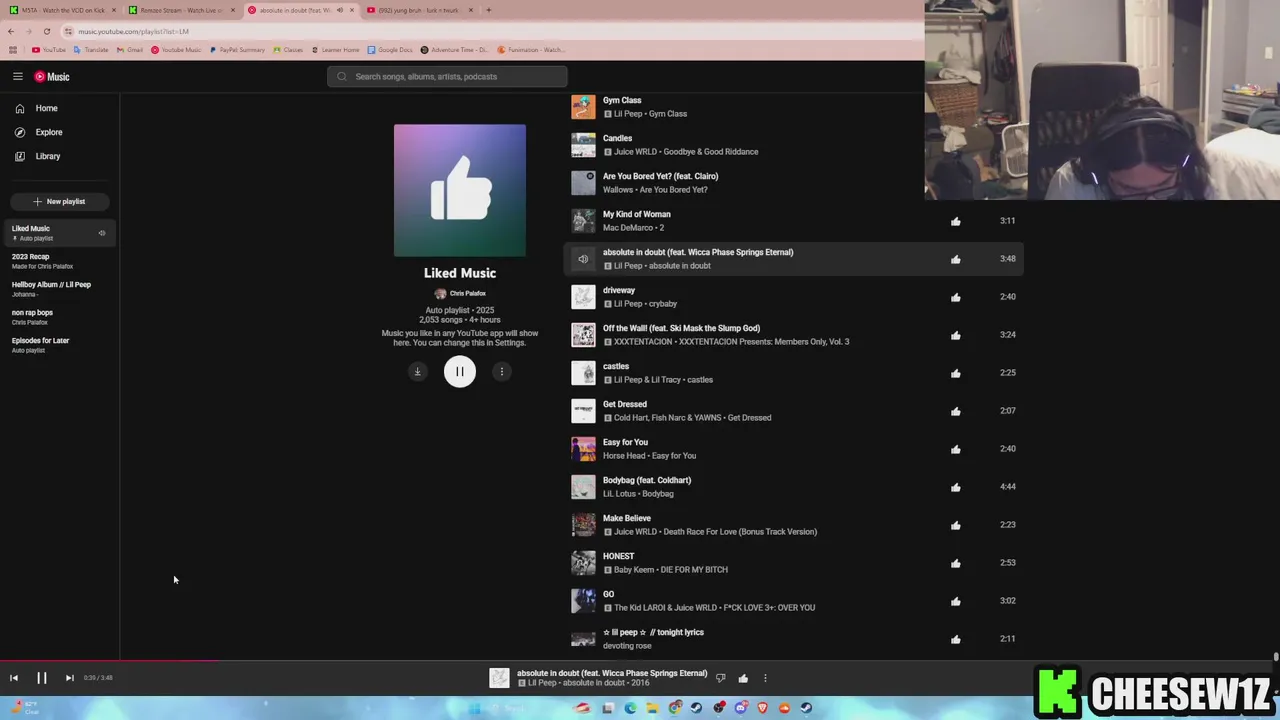Screen dimensions: 1280x720
Task: Pause playback in the player bar
Action: (x=42, y=678)
